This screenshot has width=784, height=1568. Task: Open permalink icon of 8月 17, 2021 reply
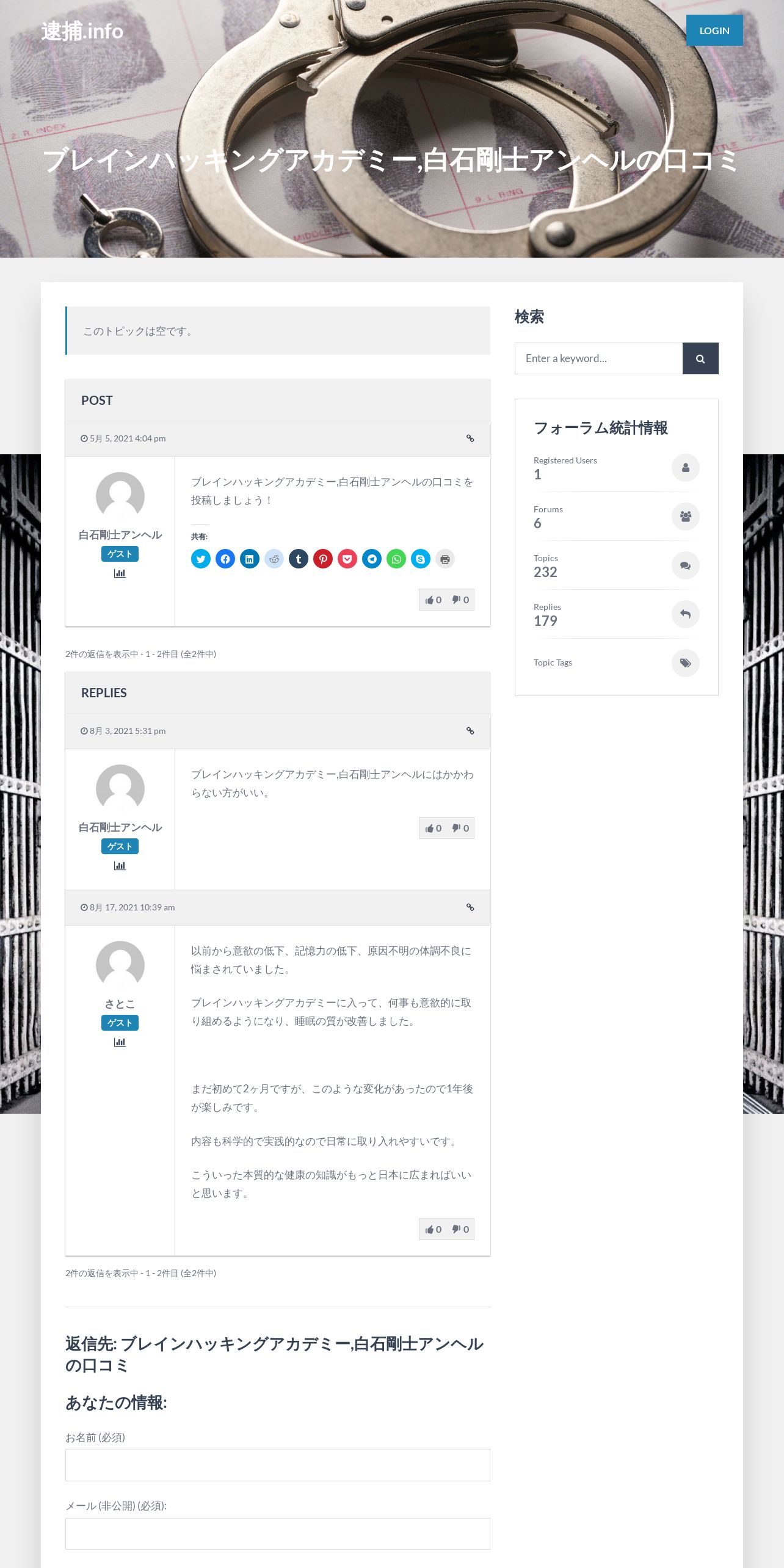470,907
